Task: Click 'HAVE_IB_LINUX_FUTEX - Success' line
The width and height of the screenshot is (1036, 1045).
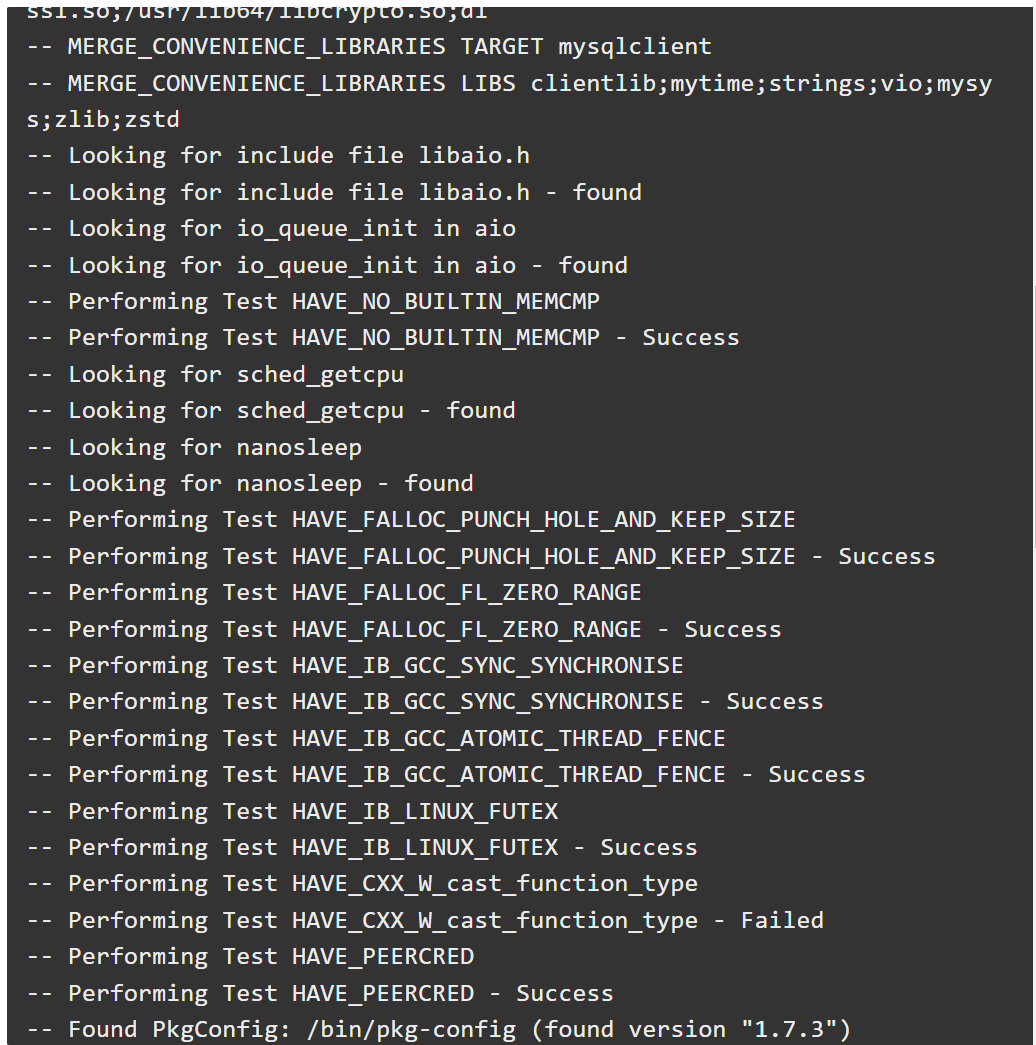Action: point(362,847)
